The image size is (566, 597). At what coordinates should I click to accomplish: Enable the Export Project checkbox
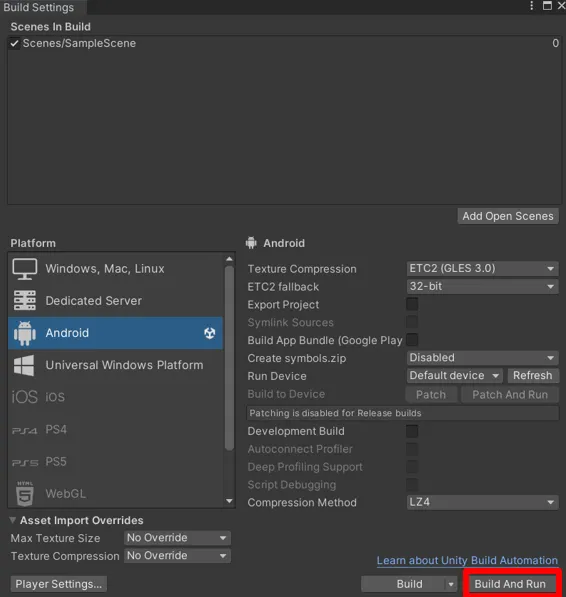click(x=412, y=304)
